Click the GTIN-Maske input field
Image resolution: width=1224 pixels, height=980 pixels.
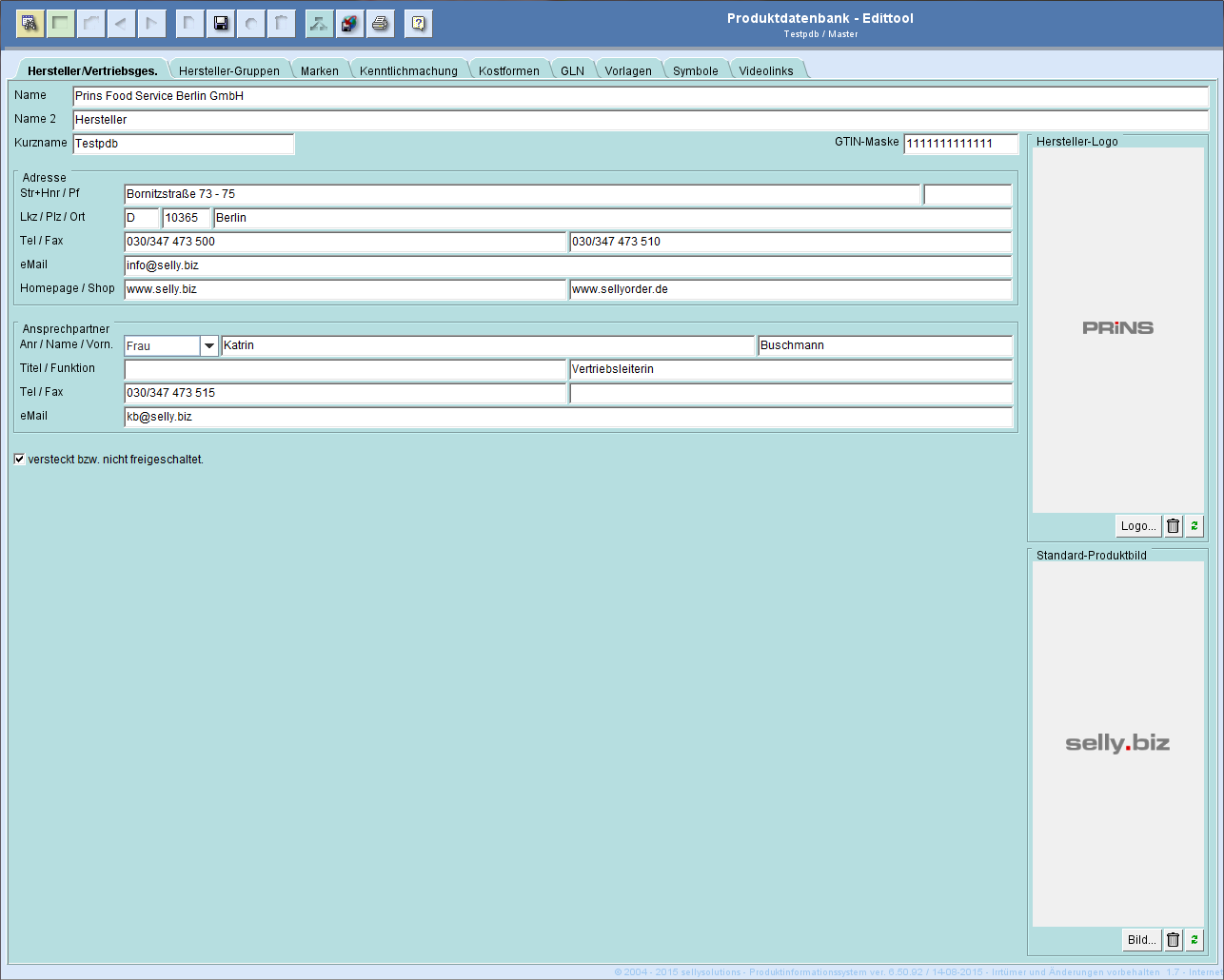(x=959, y=144)
